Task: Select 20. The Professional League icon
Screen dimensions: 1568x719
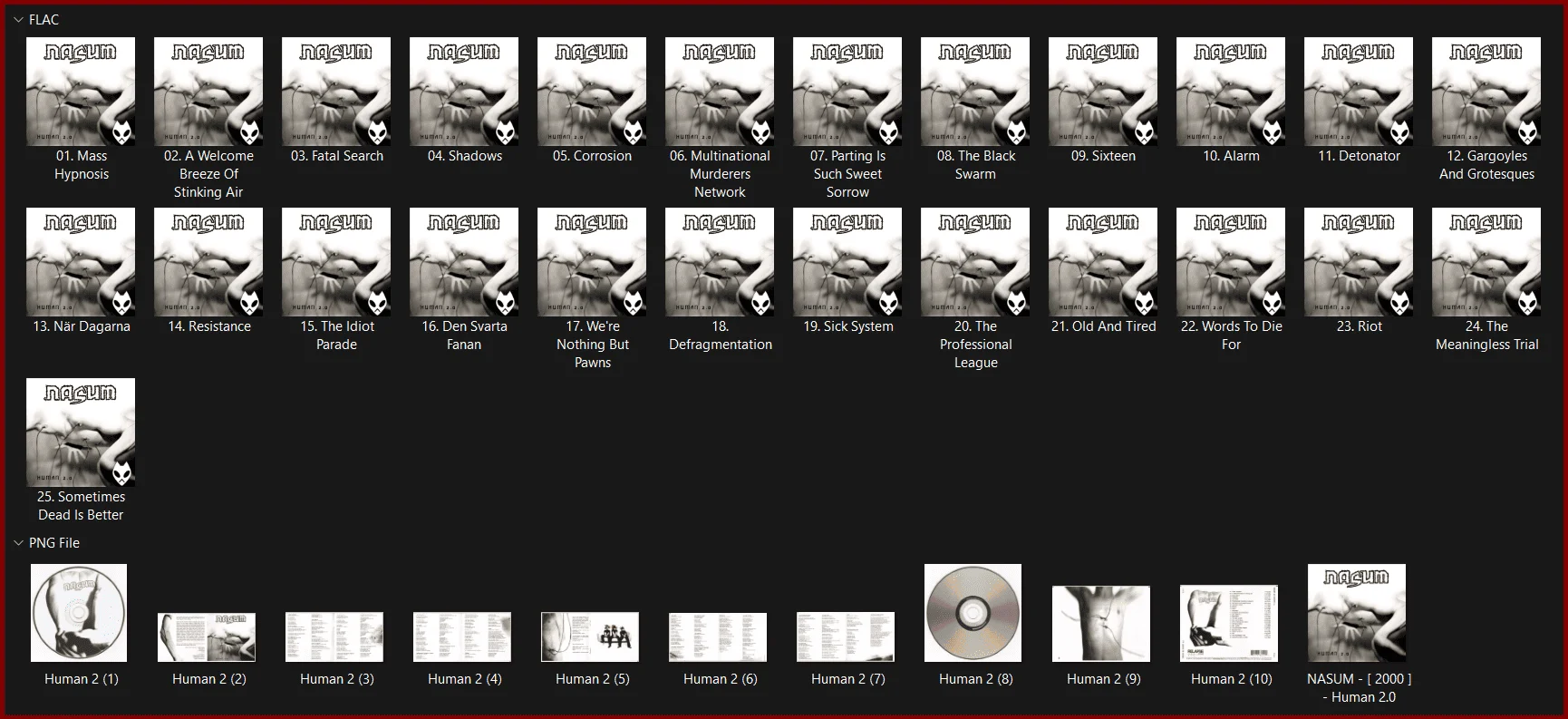Action: [x=975, y=262]
